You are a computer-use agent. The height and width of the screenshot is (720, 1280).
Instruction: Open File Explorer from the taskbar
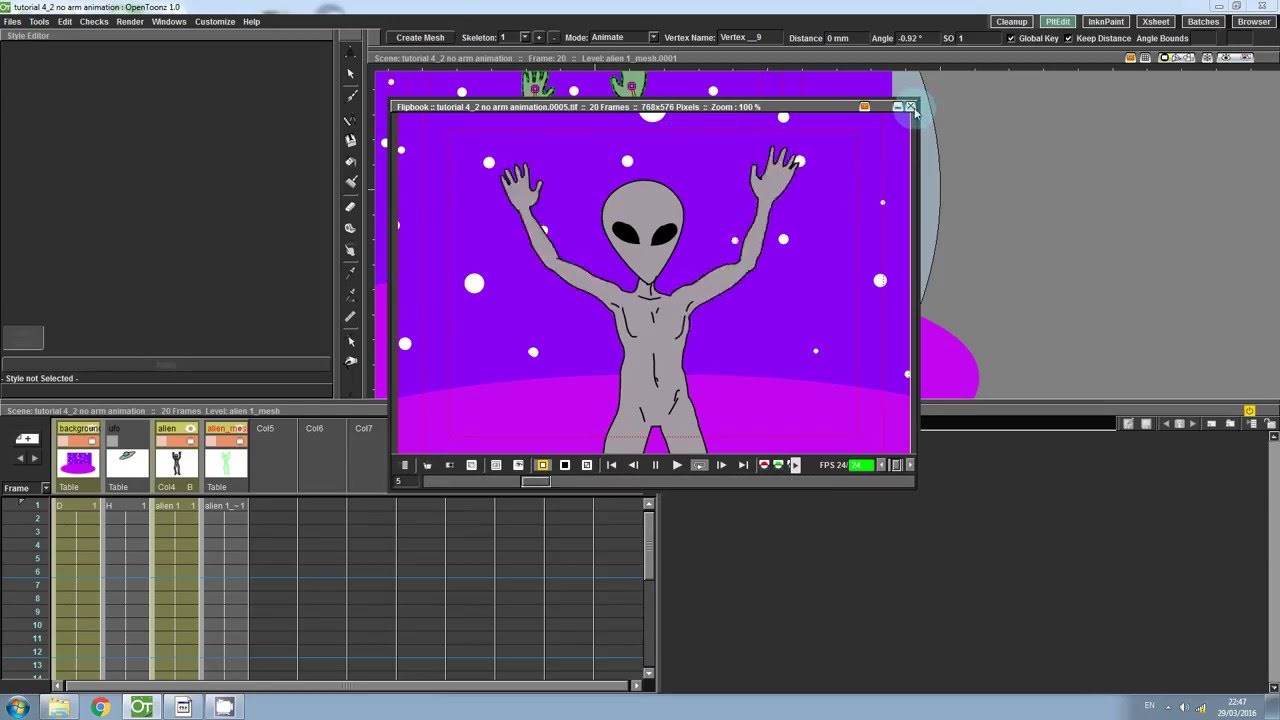point(59,707)
